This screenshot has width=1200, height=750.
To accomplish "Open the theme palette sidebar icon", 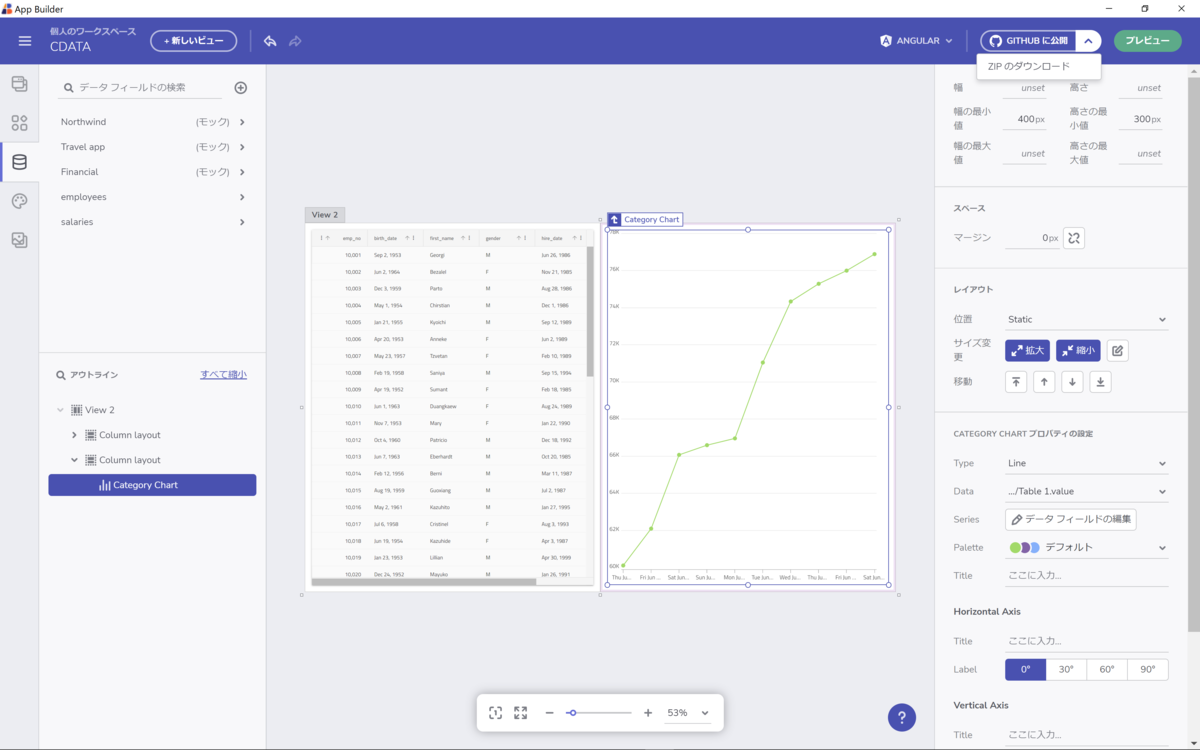I will tap(19, 201).
